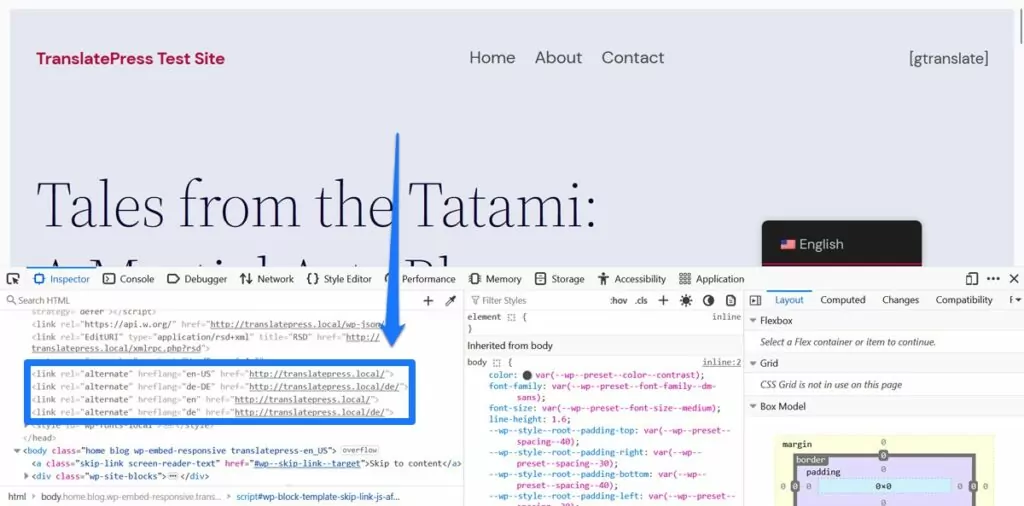Open the Compatibility tab
This screenshot has width=1024, height=506.
click(x=963, y=300)
